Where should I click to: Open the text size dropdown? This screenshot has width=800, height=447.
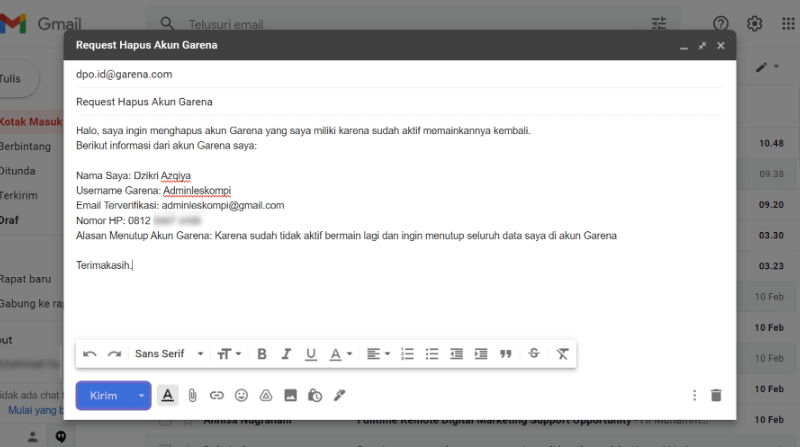pyautogui.click(x=229, y=354)
